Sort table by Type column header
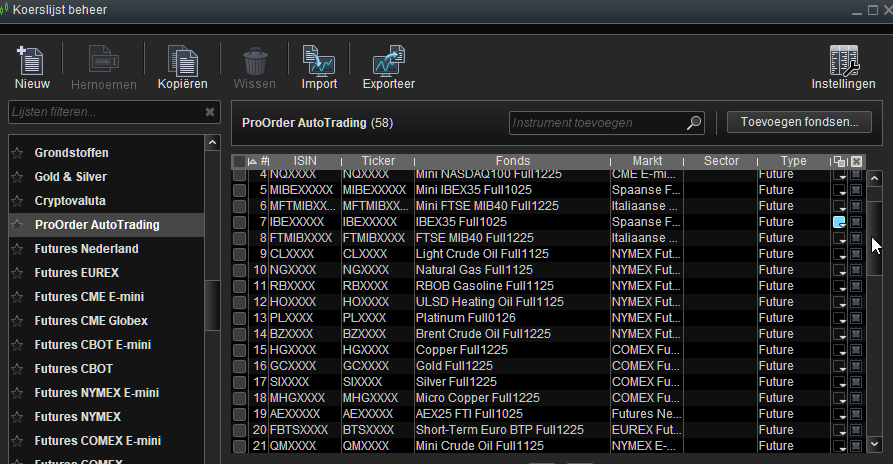The image size is (893, 464). tap(793, 161)
